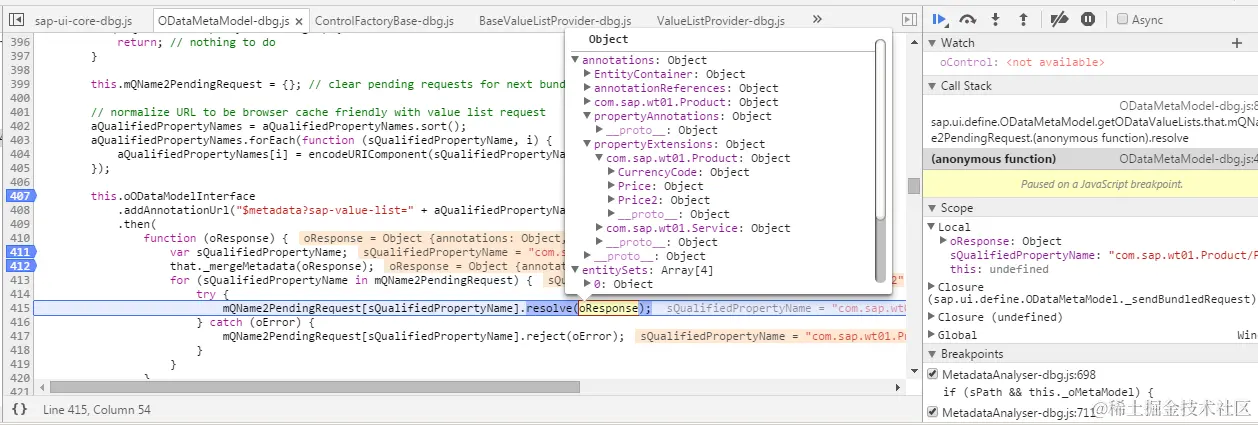Expand annotationReferences in Object popup
Viewport: 1258px width, 425px height.
(587, 88)
